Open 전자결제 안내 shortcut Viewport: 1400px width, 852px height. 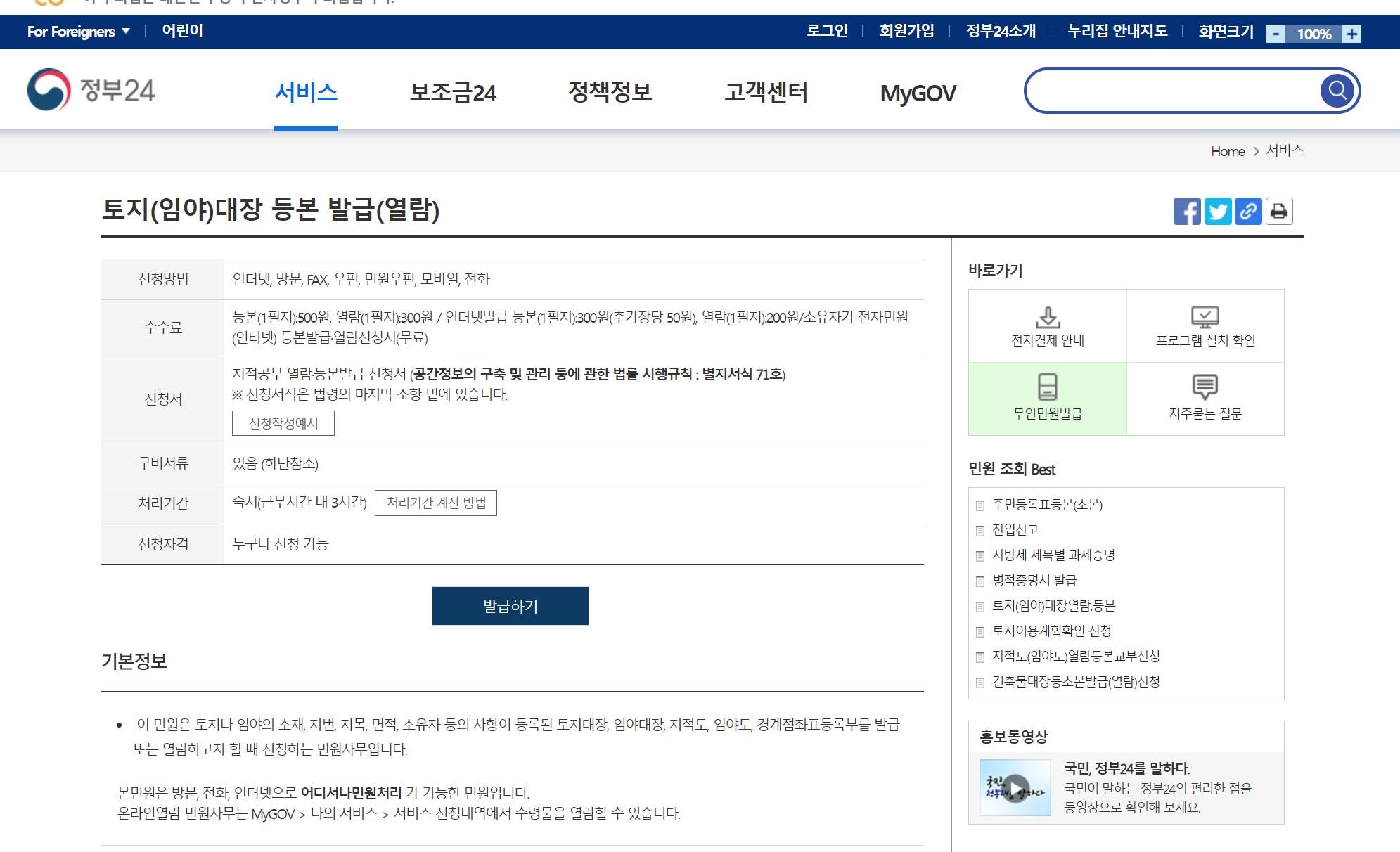pos(1047,325)
